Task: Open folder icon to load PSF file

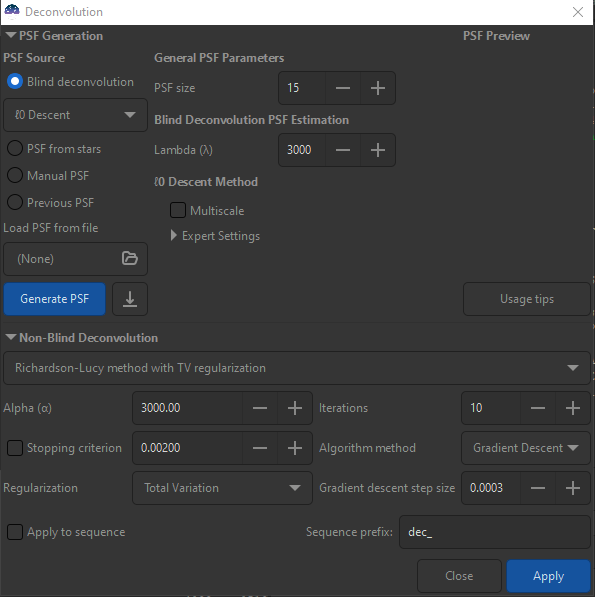Action: tap(129, 259)
